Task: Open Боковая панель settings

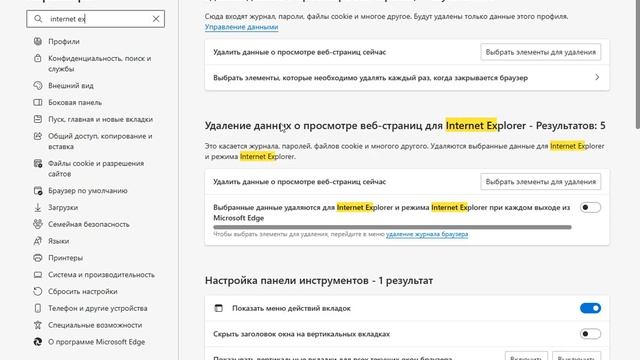Action: tap(75, 102)
